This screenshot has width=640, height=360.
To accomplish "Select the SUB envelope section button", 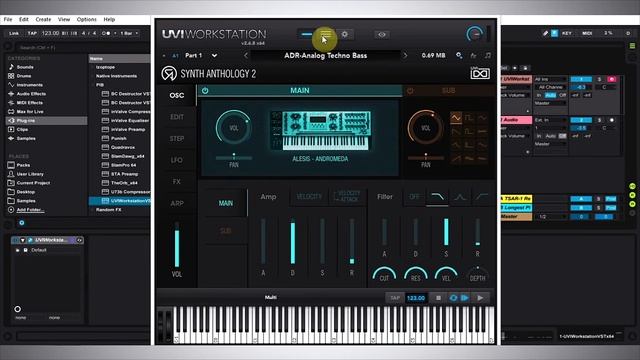I will (225, 231).
